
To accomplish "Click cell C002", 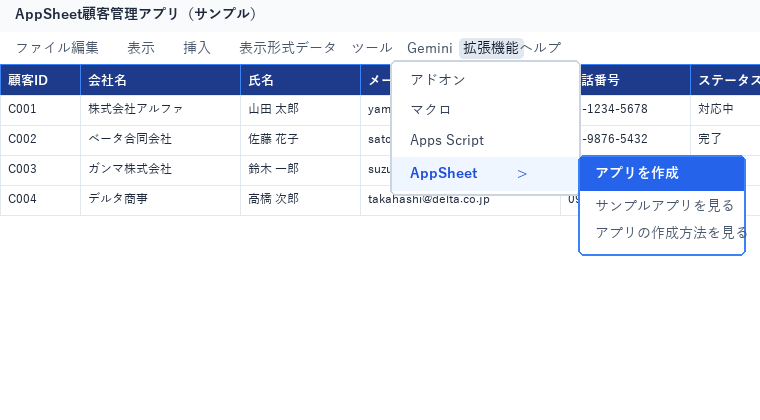I will point(40,140).
